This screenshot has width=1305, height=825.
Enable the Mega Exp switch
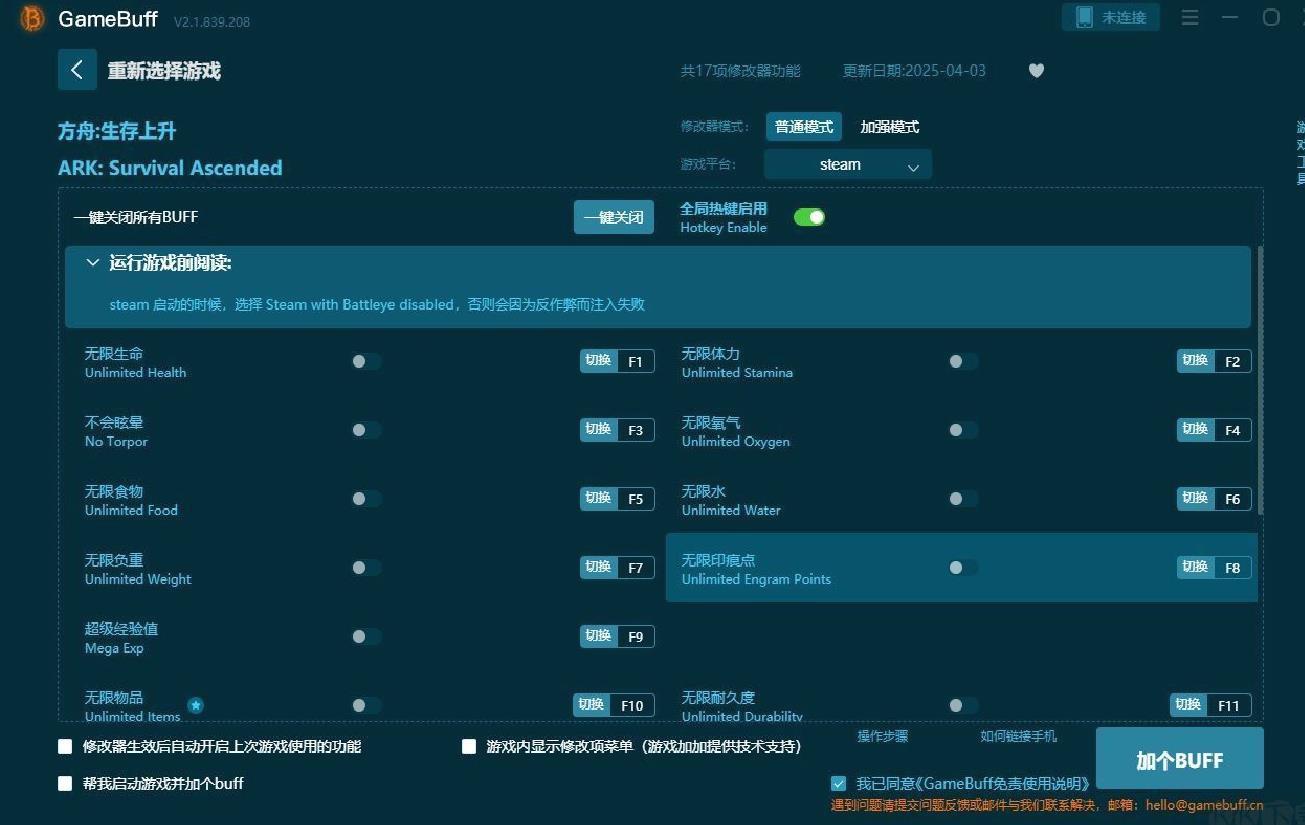[x=366, y=637]
